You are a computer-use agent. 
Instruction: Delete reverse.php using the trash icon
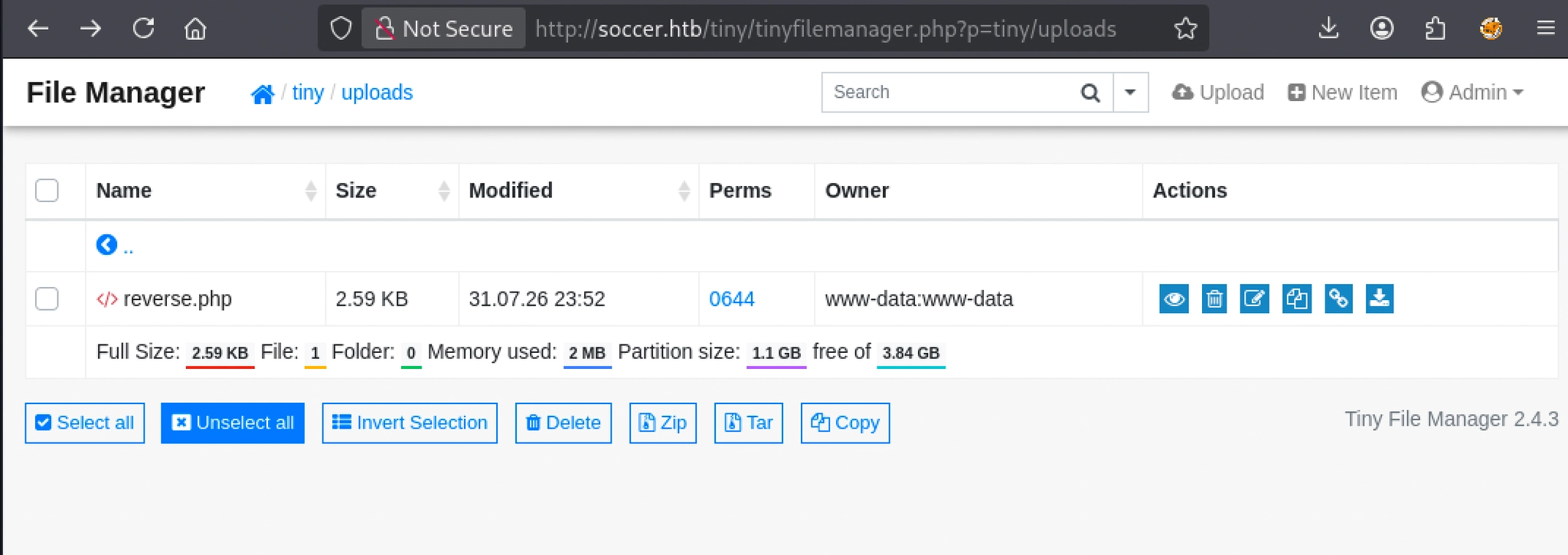coord(1214,299)
